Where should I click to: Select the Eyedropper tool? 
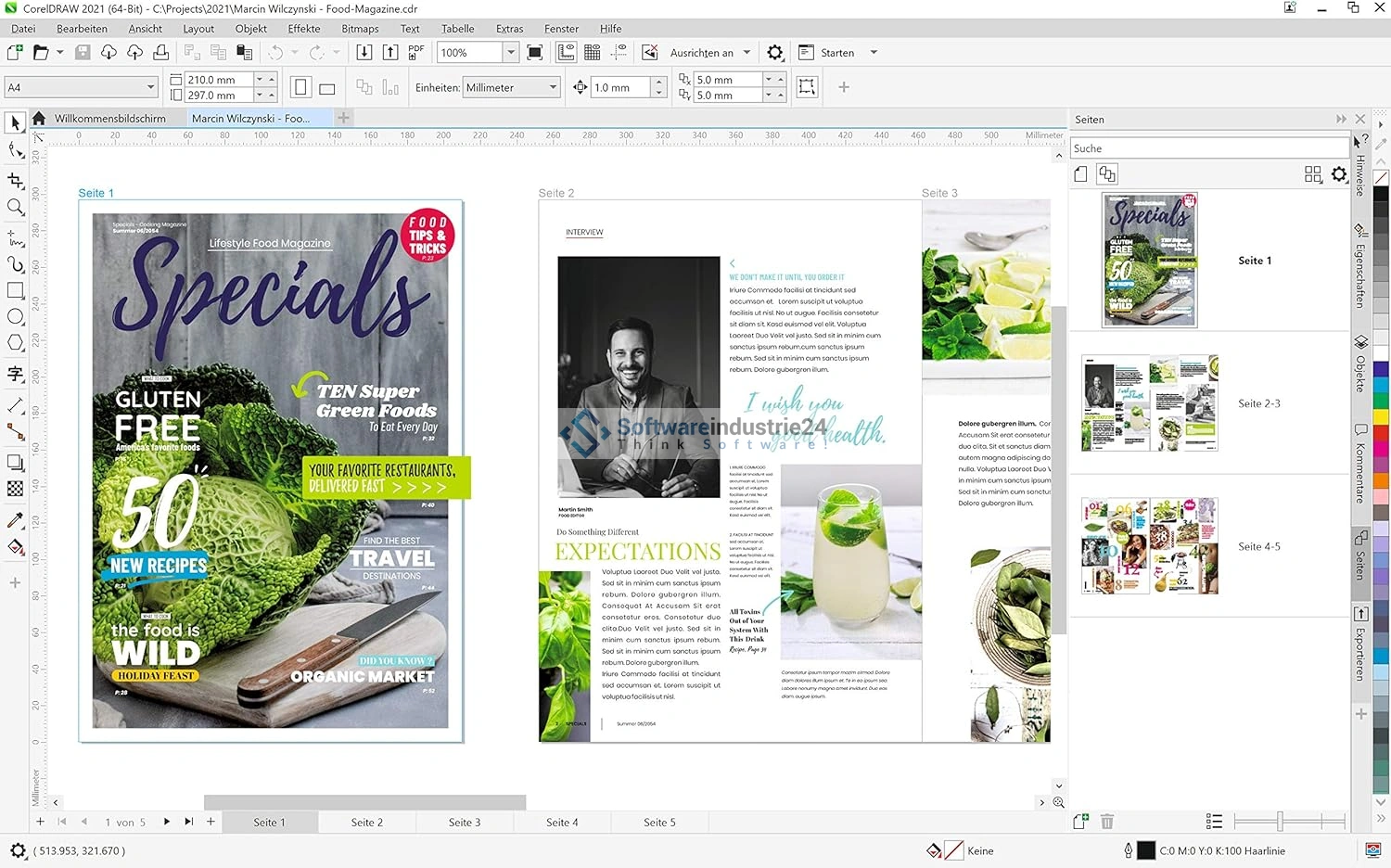[x=16, y=520]
